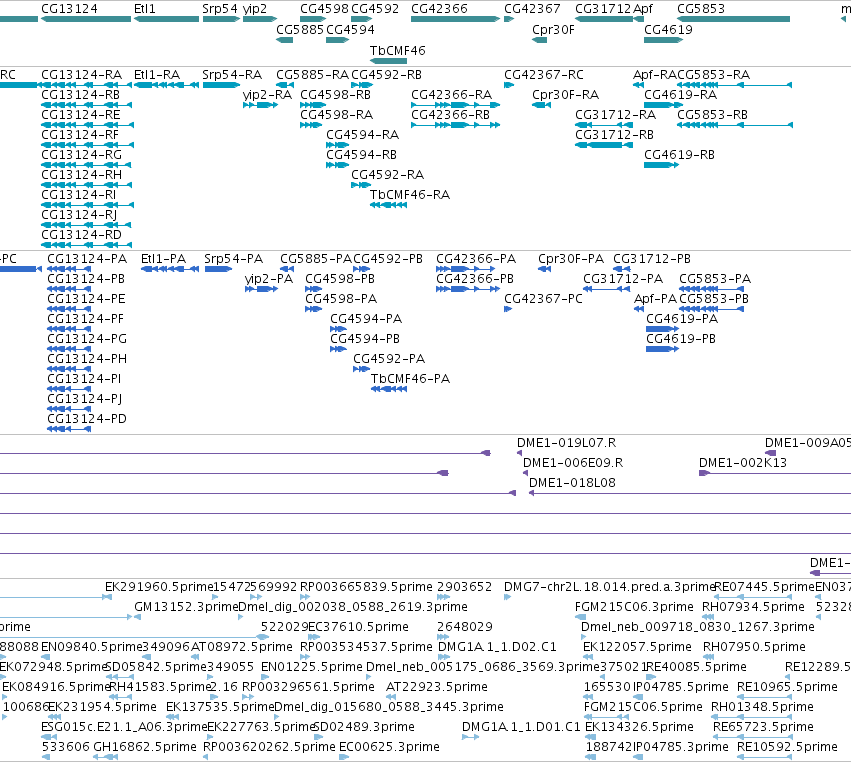
Task: Select transcript TbCMF46-RA
Action: [410, 195]
